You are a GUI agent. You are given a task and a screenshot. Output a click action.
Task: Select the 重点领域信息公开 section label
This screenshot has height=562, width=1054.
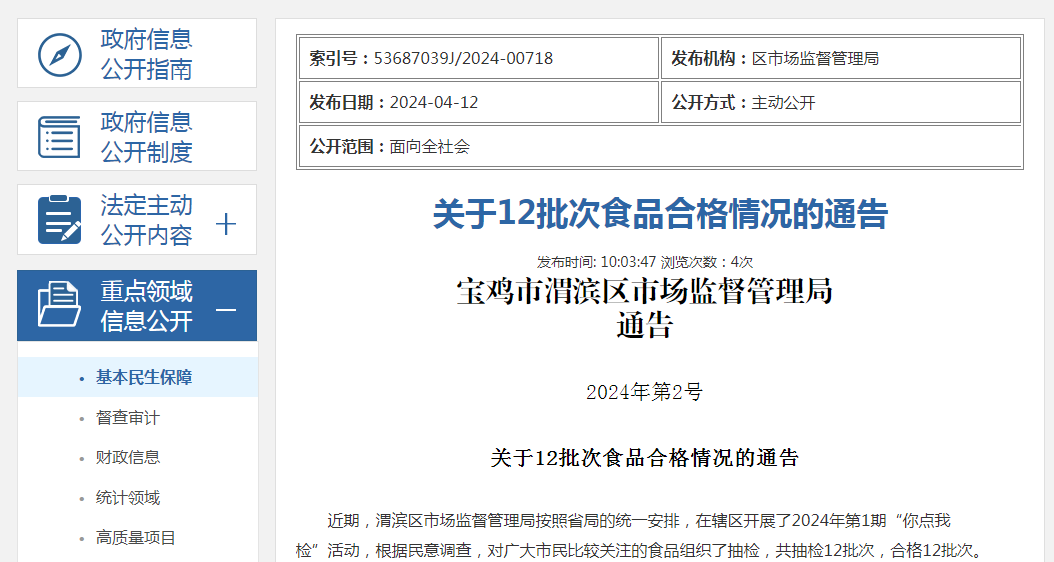146,306
